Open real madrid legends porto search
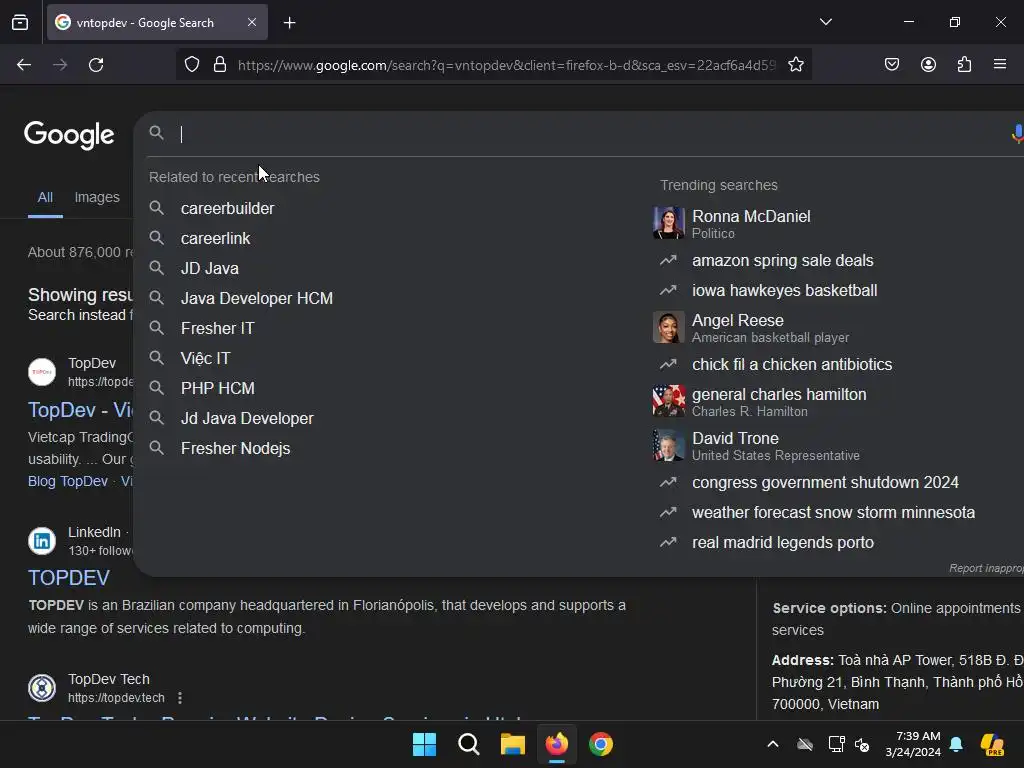The width and height of the screenshot is (1024, 768). [x=782, y=543]
